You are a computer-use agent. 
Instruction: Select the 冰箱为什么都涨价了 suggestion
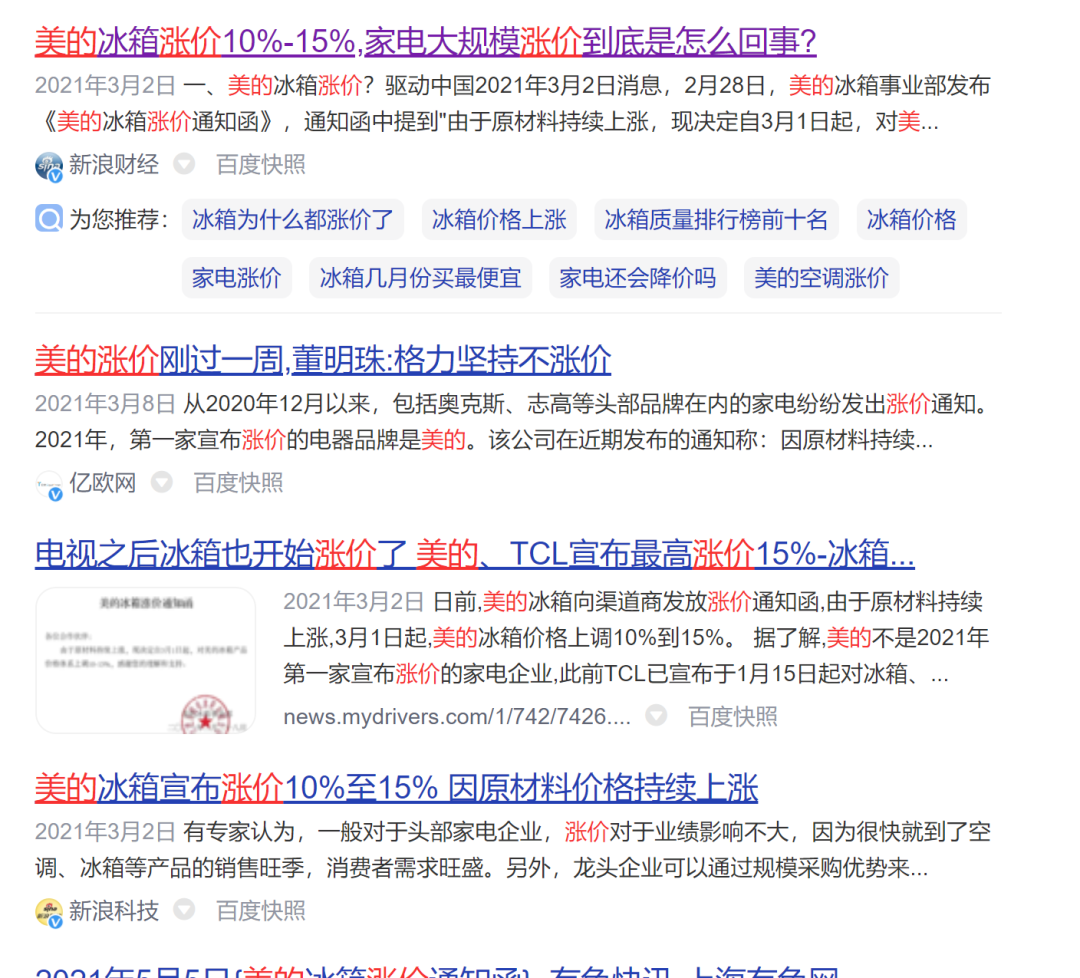coord(293,220)
